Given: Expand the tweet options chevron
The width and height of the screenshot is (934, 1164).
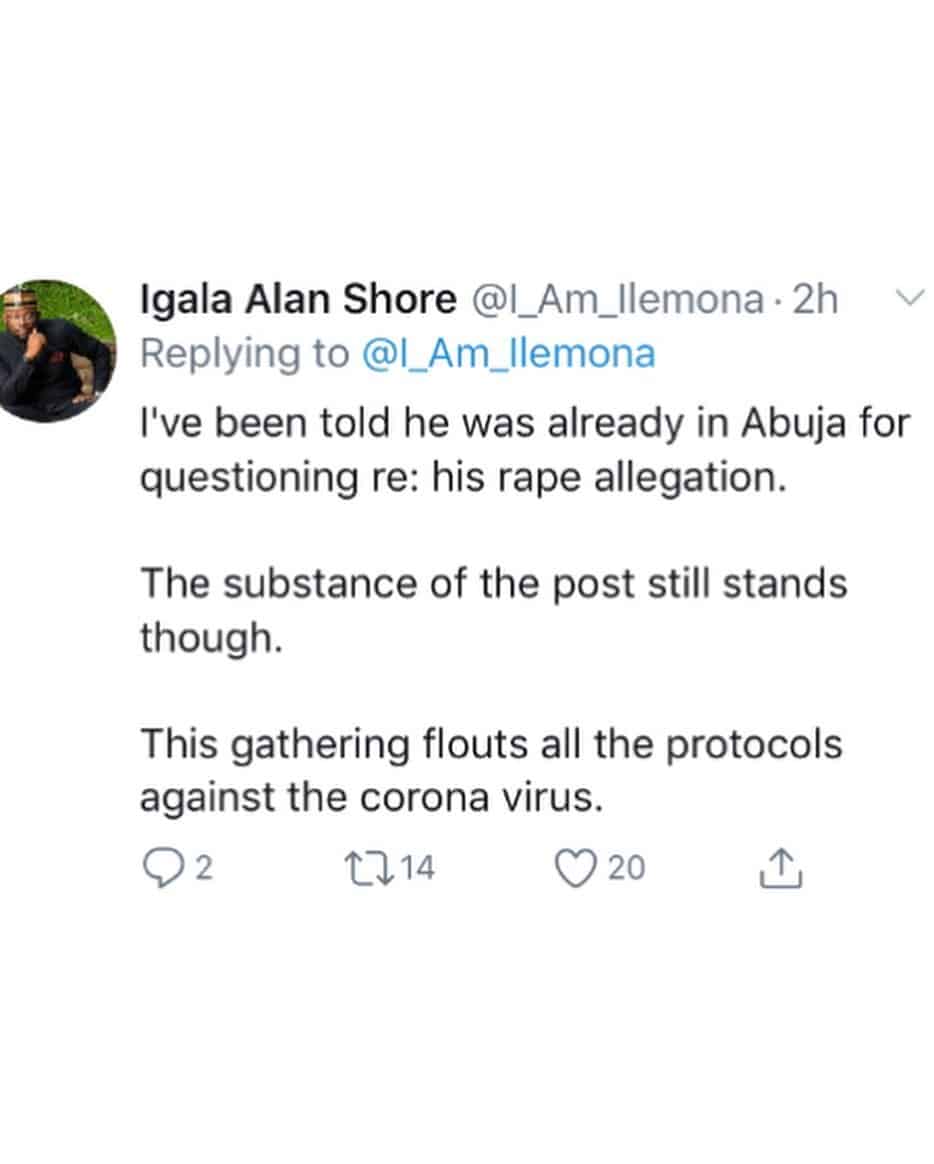Looking at the screenshot, I should 909,298.
